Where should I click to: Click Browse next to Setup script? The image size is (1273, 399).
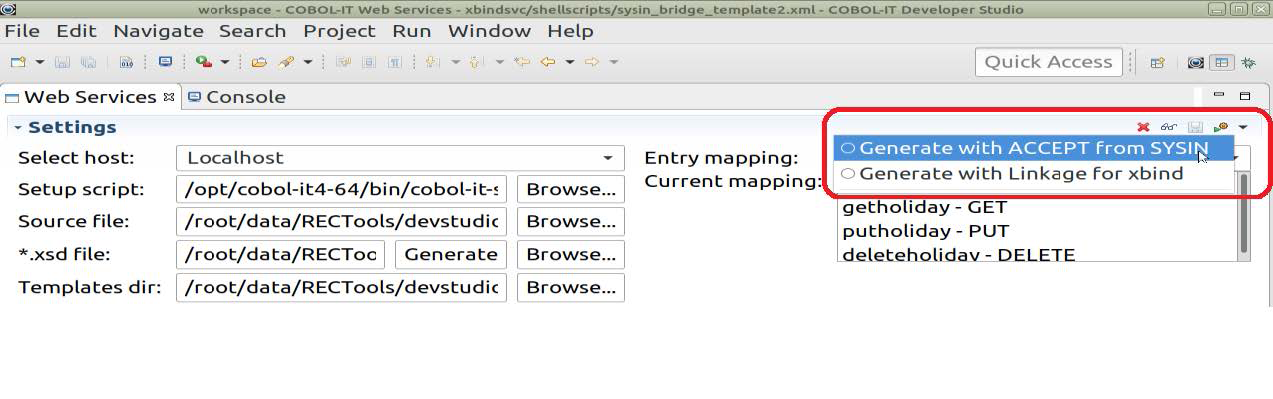pyautogui.click(x=571, y=190)
